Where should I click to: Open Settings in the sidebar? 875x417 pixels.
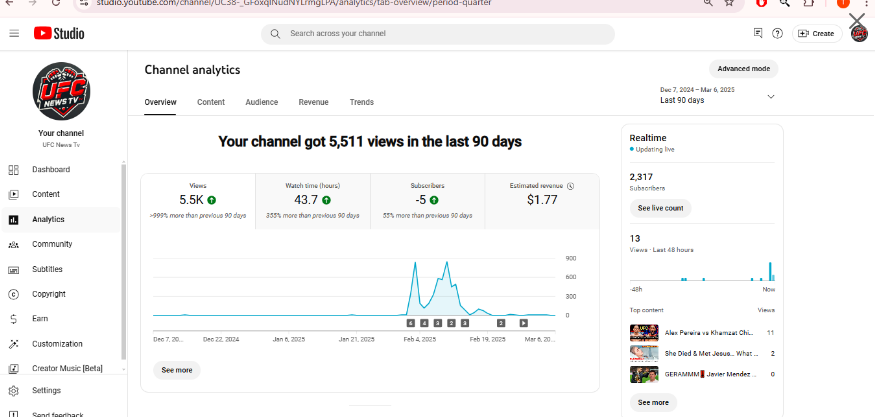[60, 391]
